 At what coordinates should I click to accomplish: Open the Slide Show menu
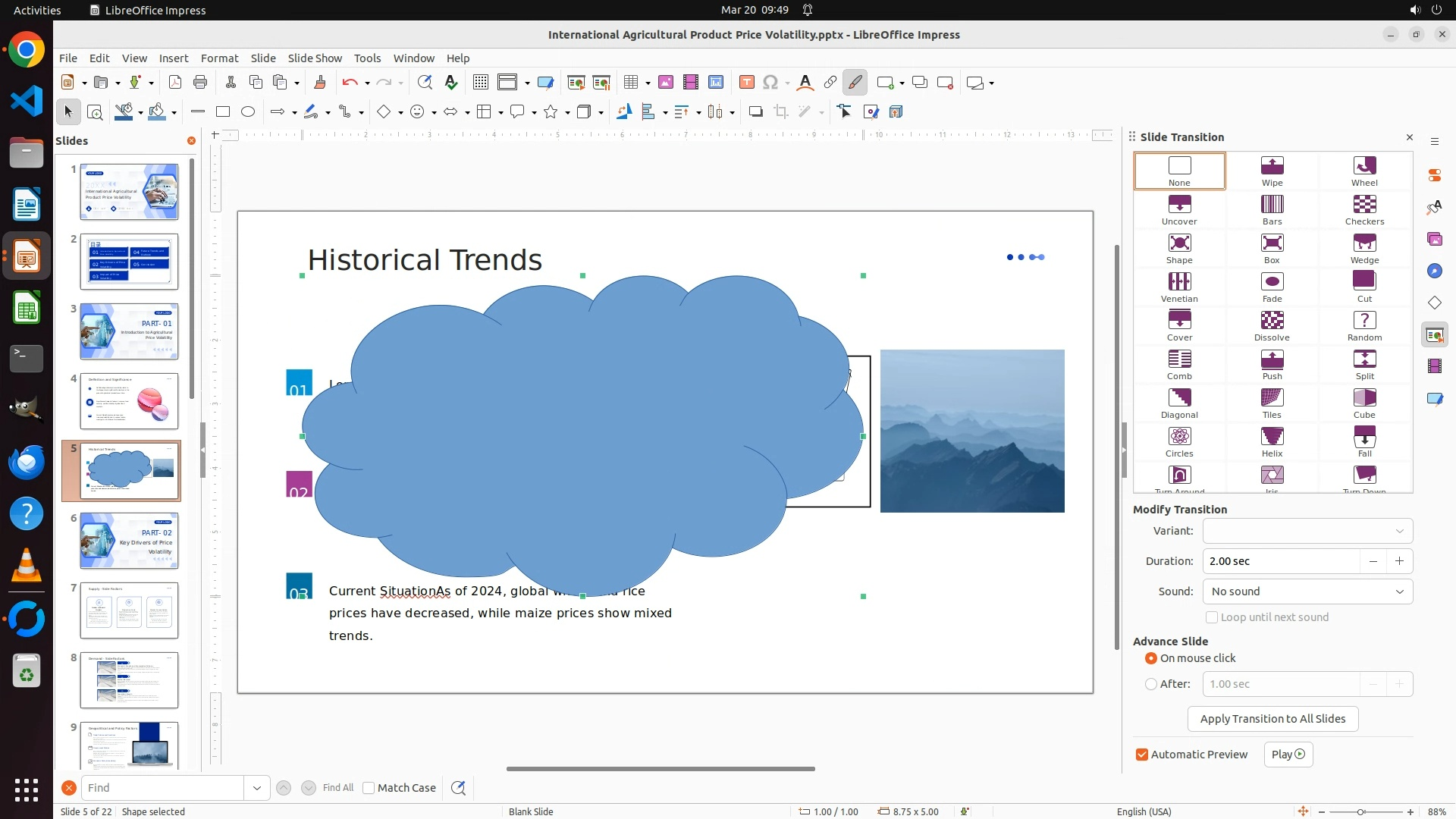click(315, 58)
